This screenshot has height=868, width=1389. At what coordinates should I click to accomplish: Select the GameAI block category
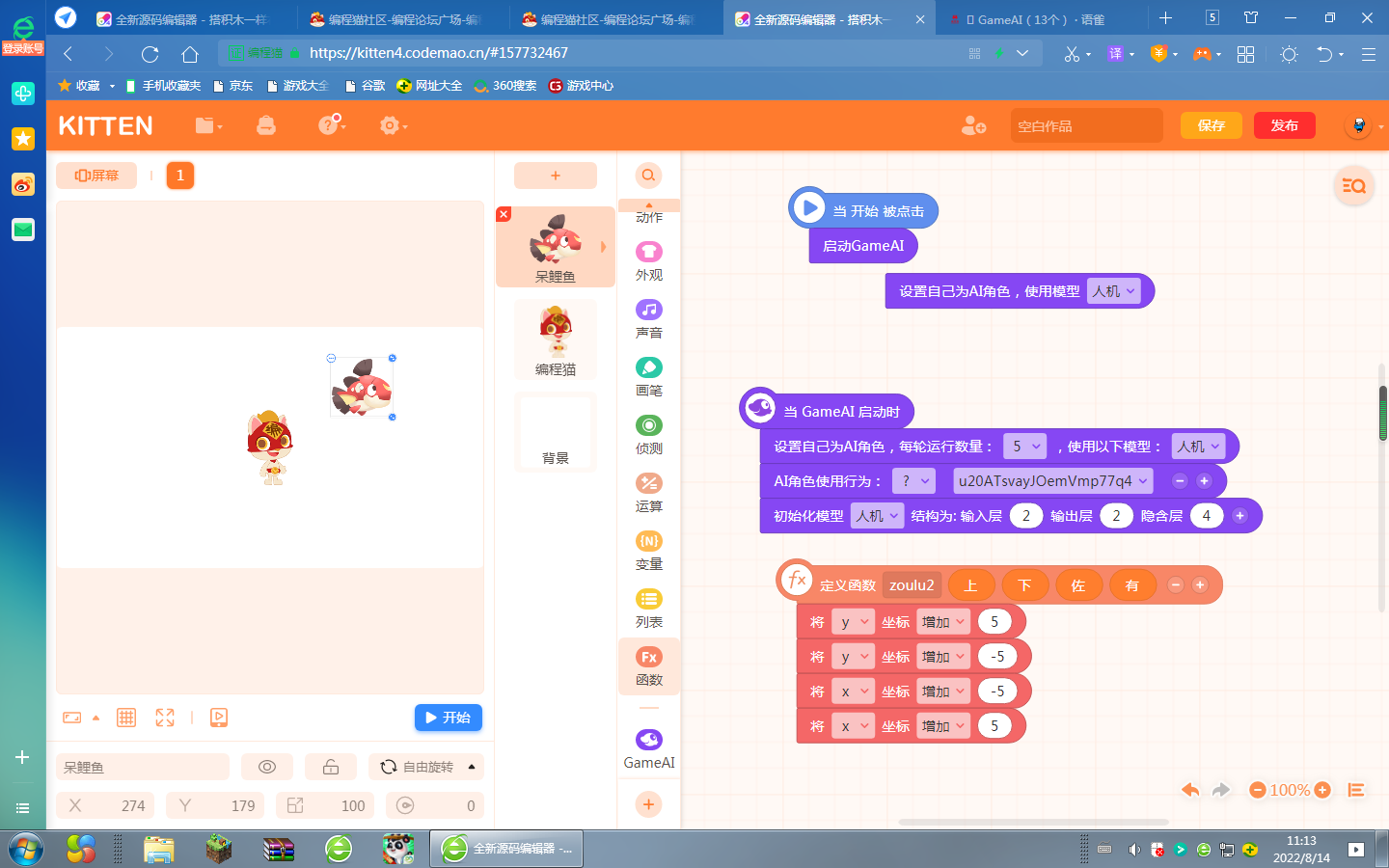coord(649,748)
